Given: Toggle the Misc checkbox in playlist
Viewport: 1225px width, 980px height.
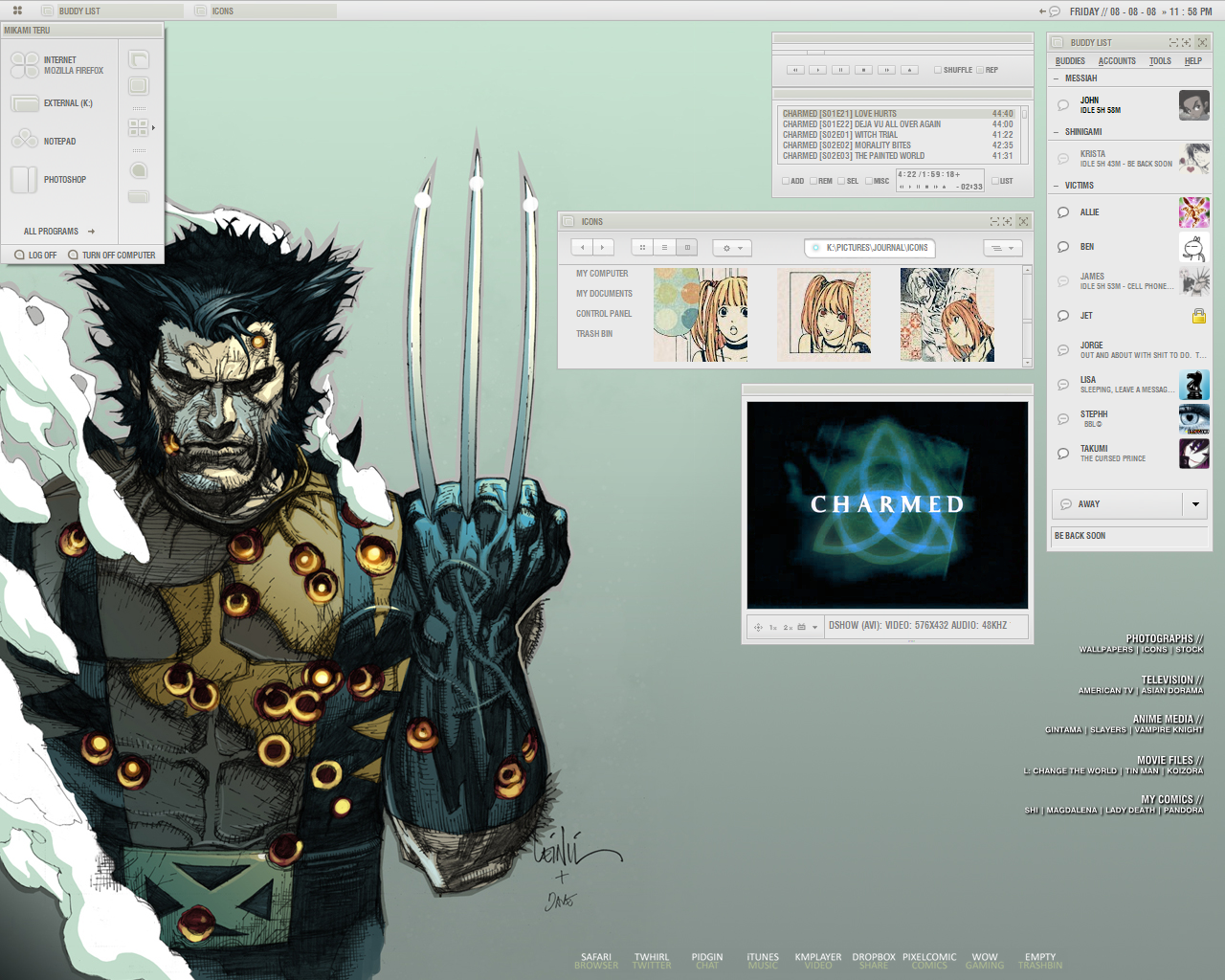Looking at the screenshot, I should [x=869, y=181].
